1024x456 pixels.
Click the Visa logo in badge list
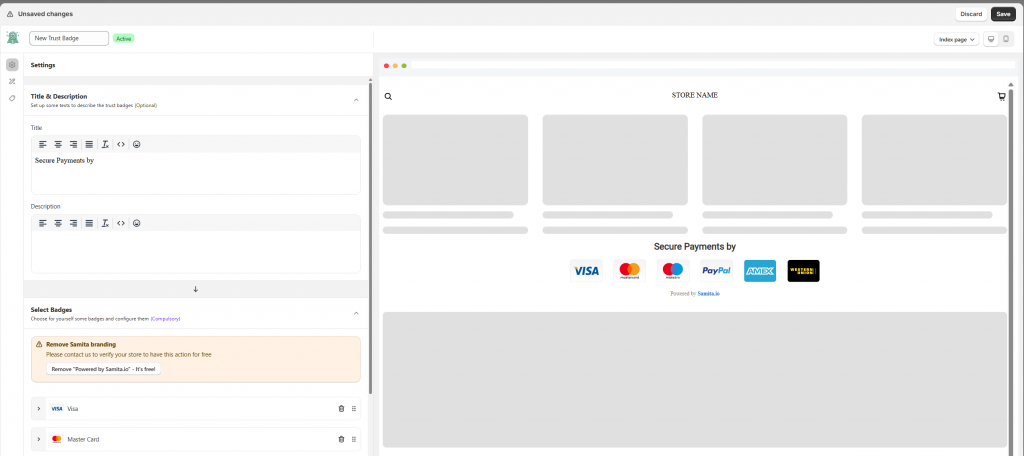[57, 409]
